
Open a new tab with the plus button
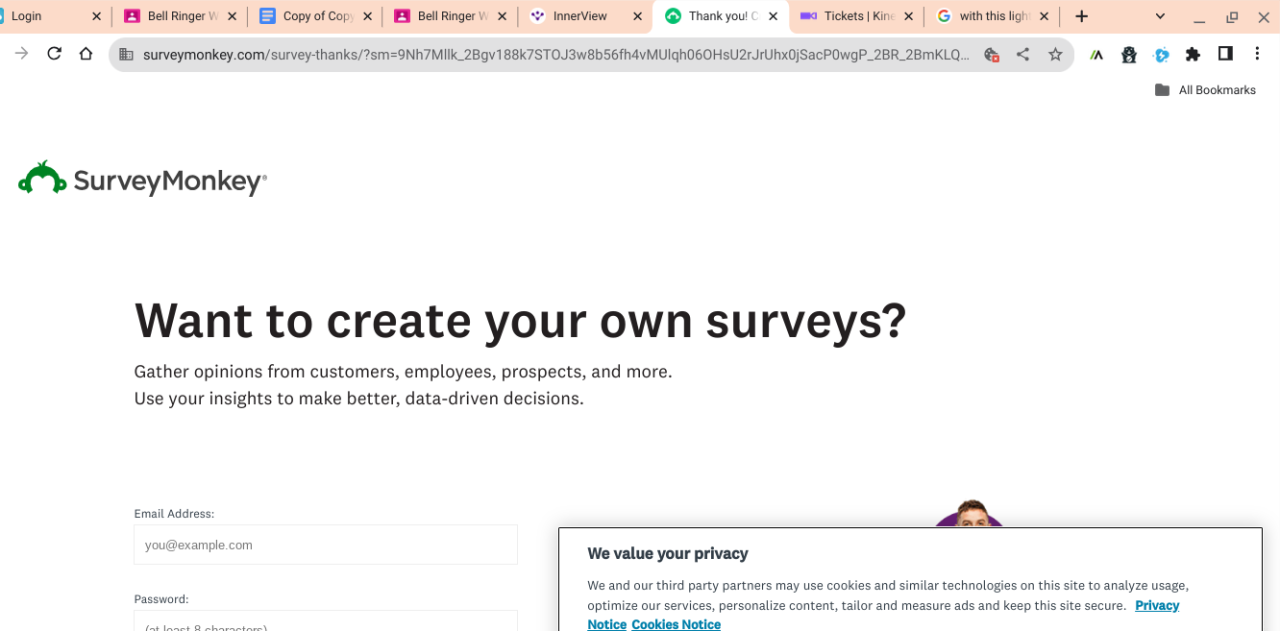[x=1081, y=16]
